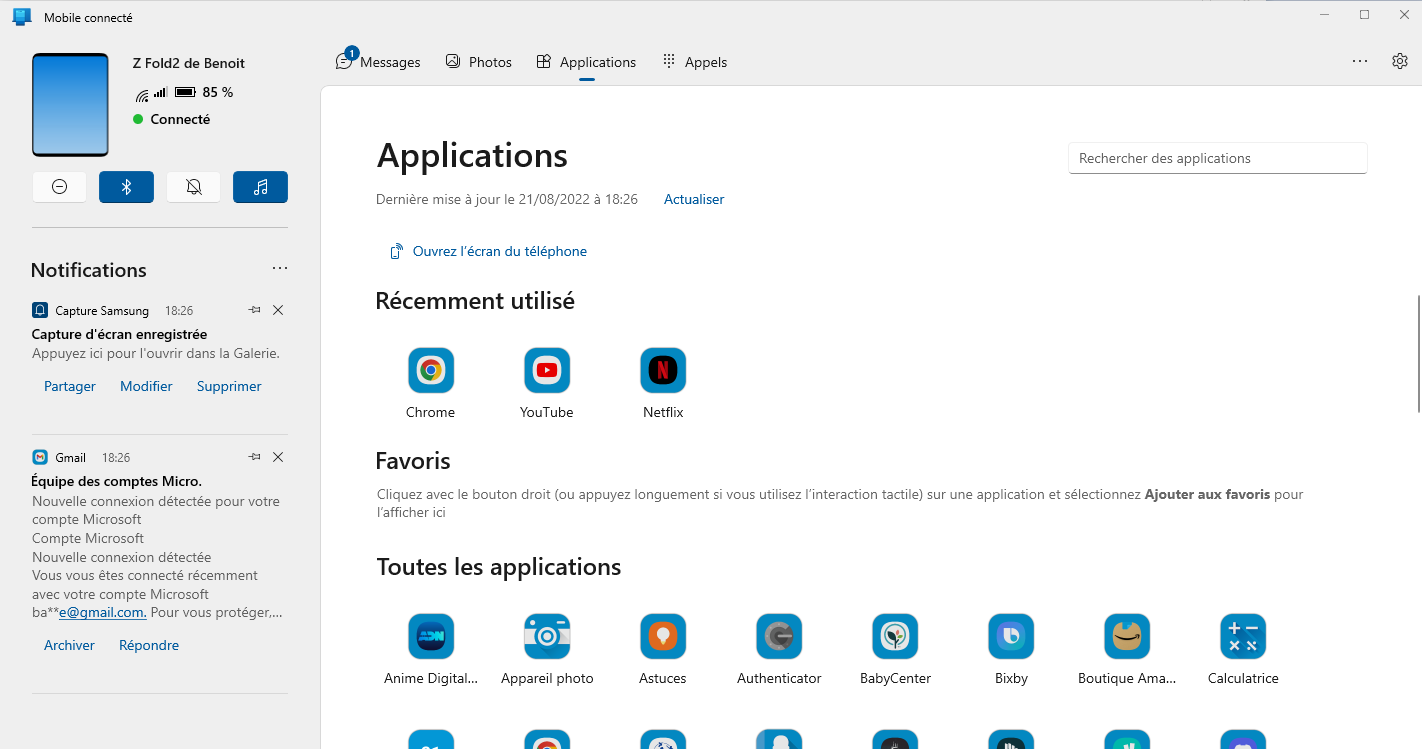
Task: Click Ouvrez l'écran du téléphone
Action: pyautogui.click(x=499, y=251)
